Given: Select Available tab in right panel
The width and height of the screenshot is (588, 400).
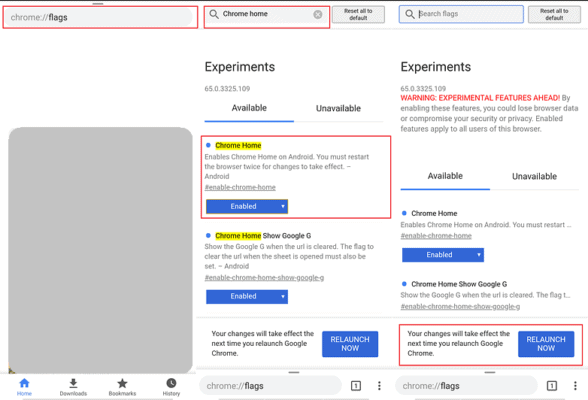Looking at the screenshot, I should tap(445, 176).
